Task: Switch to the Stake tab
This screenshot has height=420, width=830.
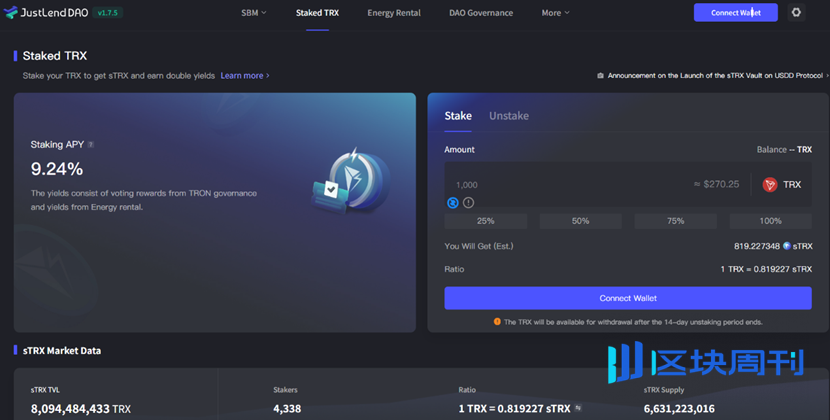Action: [x=458, y=115]
